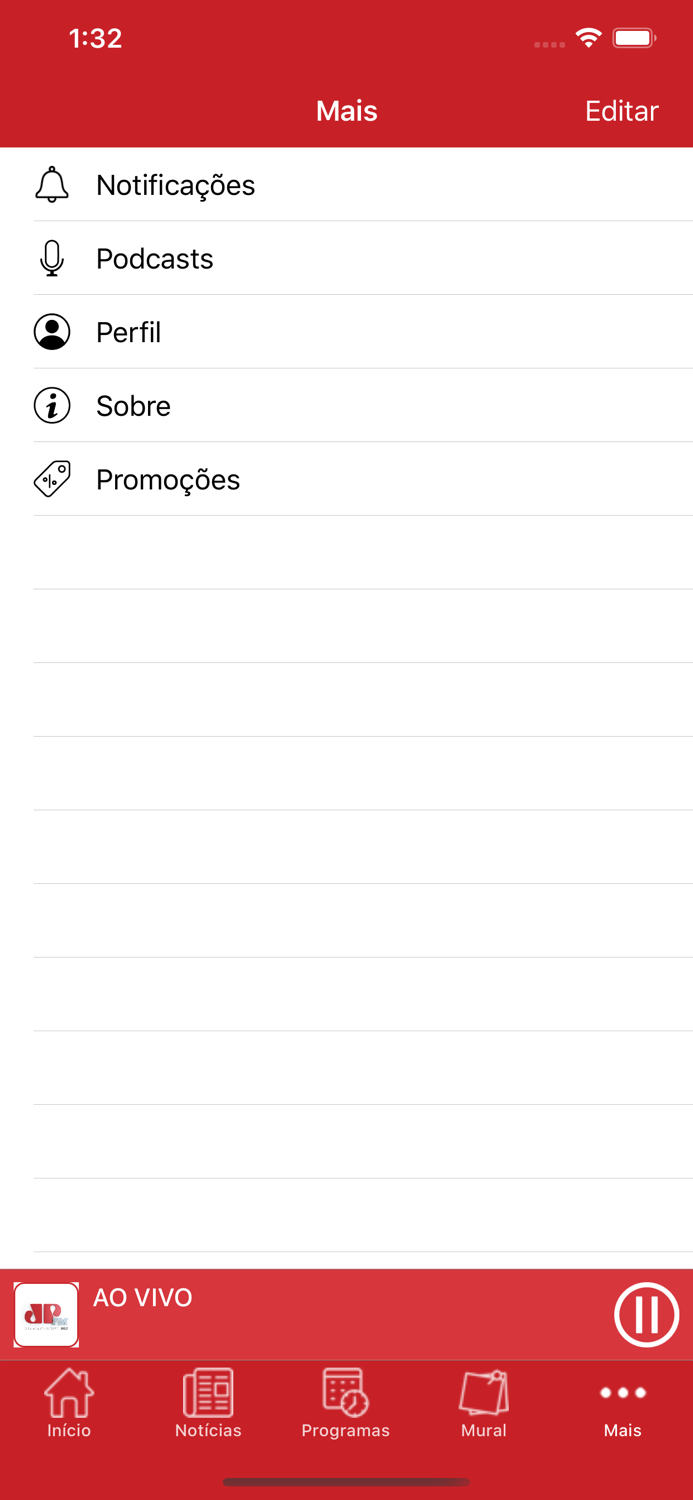This screenshot has height=1500, width=693.
Task: Tap the Wi-Fi status icon
Action: (588, 39)
